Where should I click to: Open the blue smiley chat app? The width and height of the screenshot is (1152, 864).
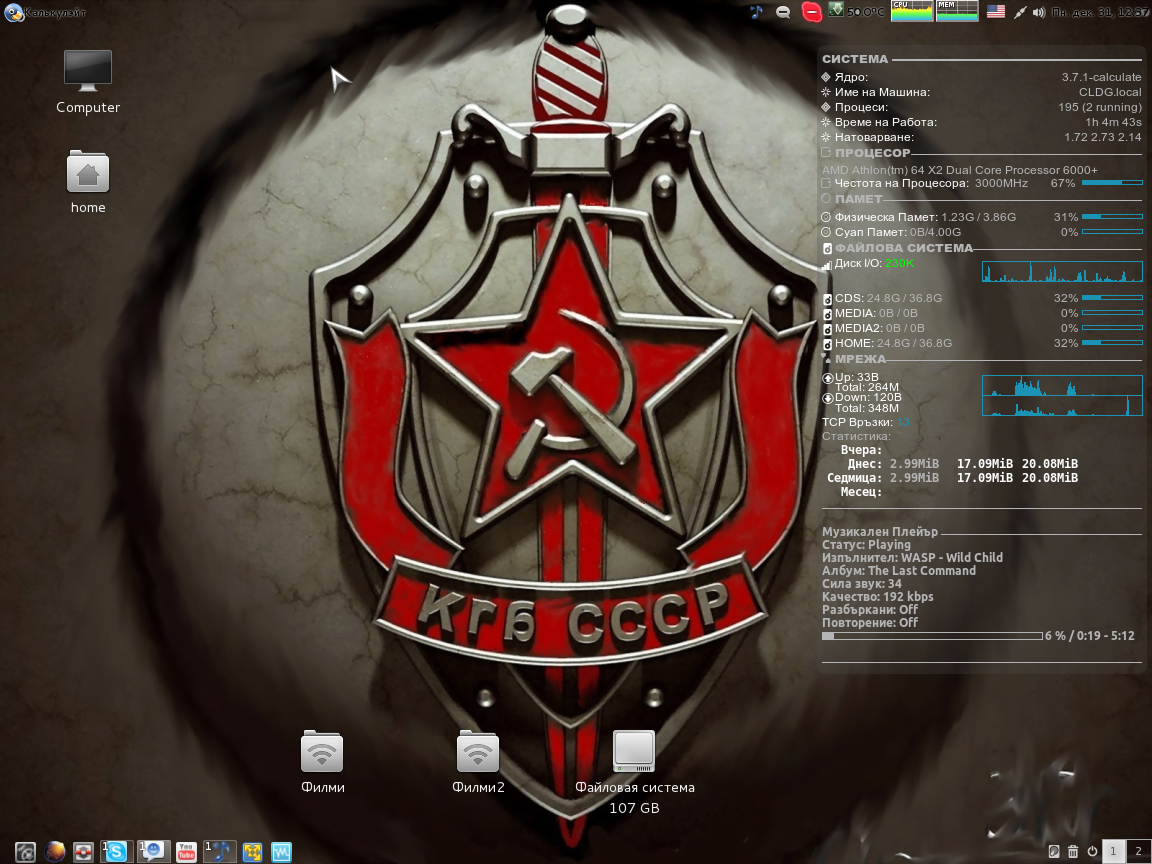pyautogui.click(x=154, y=852)
